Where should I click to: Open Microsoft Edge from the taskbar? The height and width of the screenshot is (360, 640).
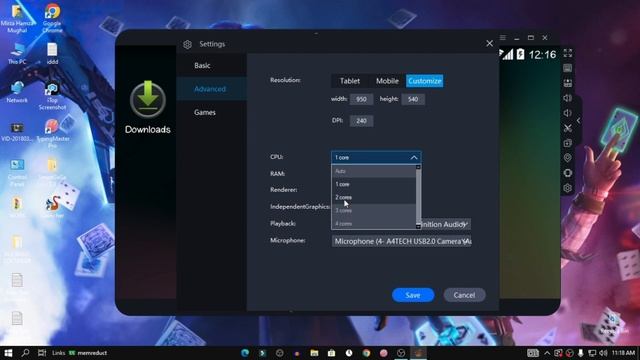(x=245, y=353)
